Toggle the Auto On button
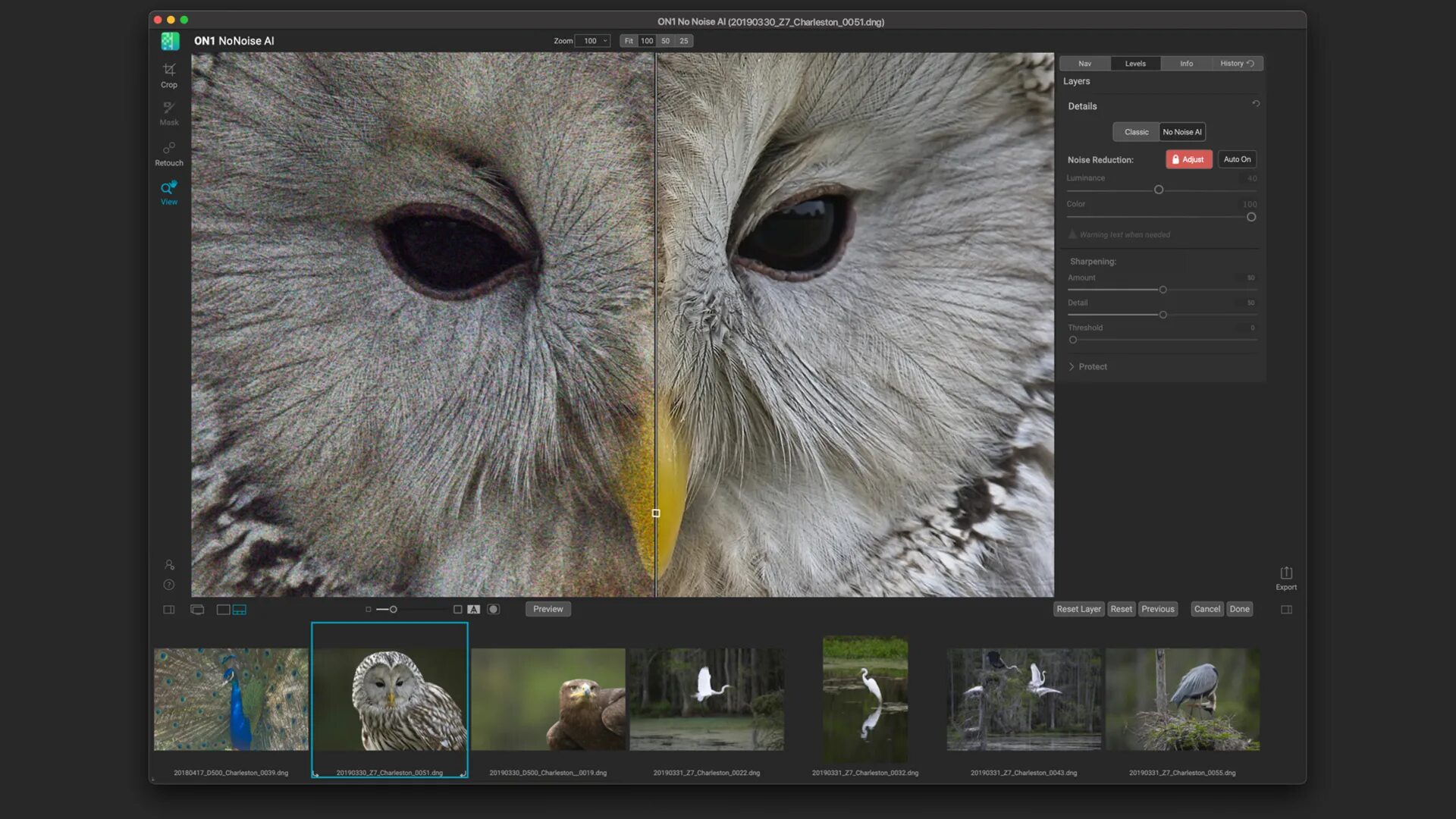Viewport: 1456px width, 819px height. 1236,159
